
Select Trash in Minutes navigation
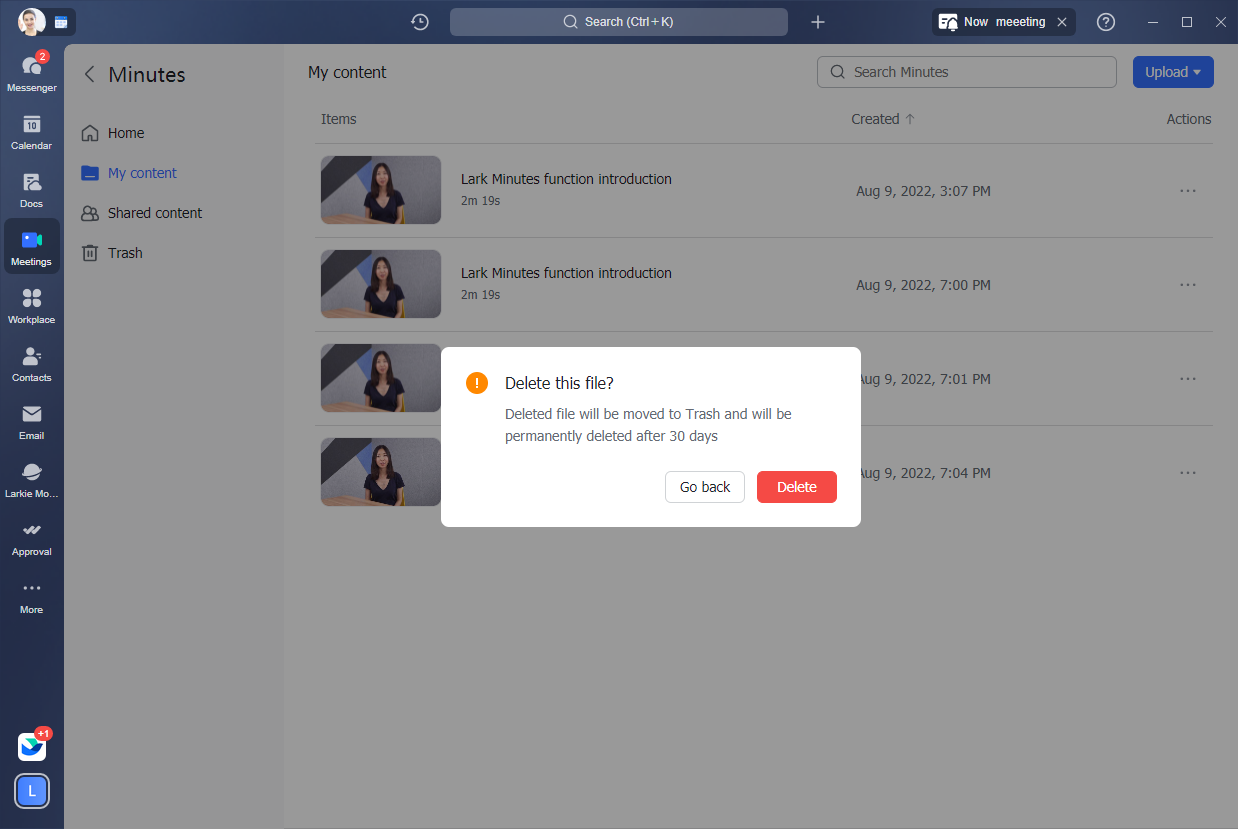pos(125,253)
